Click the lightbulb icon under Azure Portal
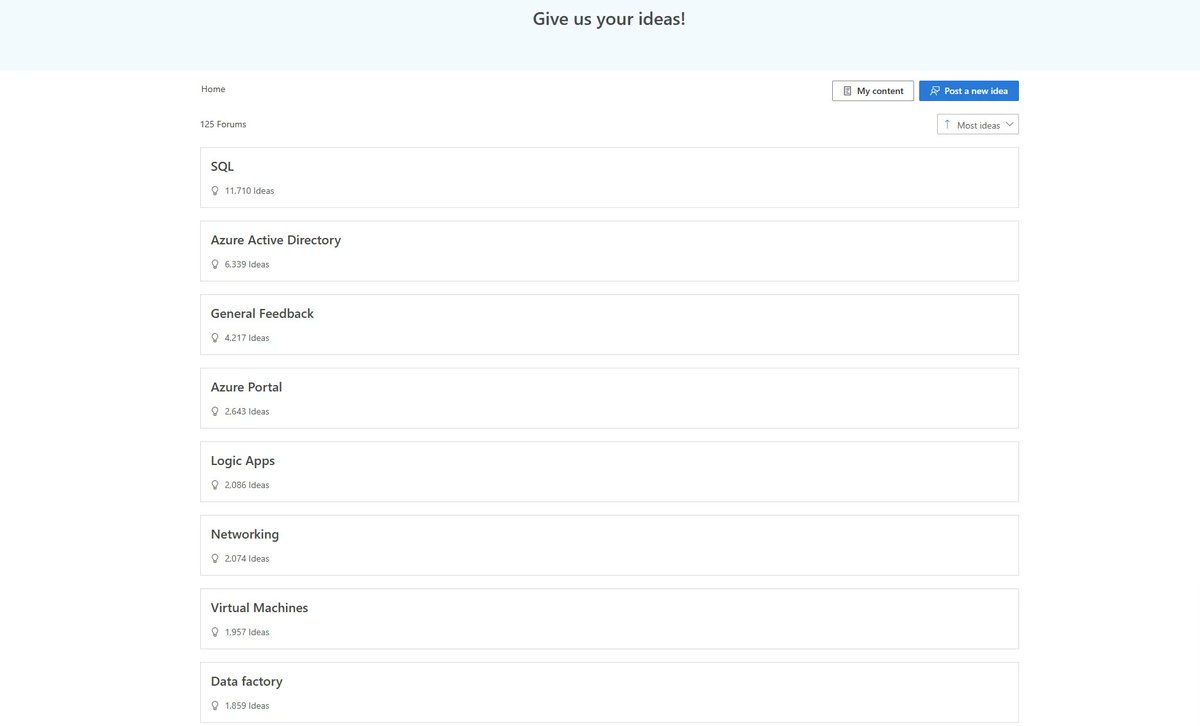This screenshot has width=1200, height=726. coord(215,411)
